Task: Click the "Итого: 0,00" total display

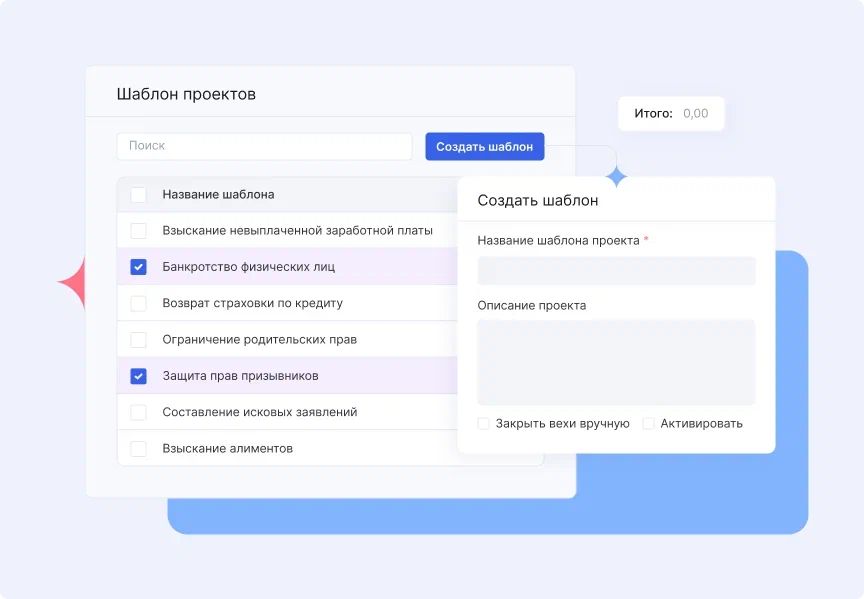Action: coord(671,113)
